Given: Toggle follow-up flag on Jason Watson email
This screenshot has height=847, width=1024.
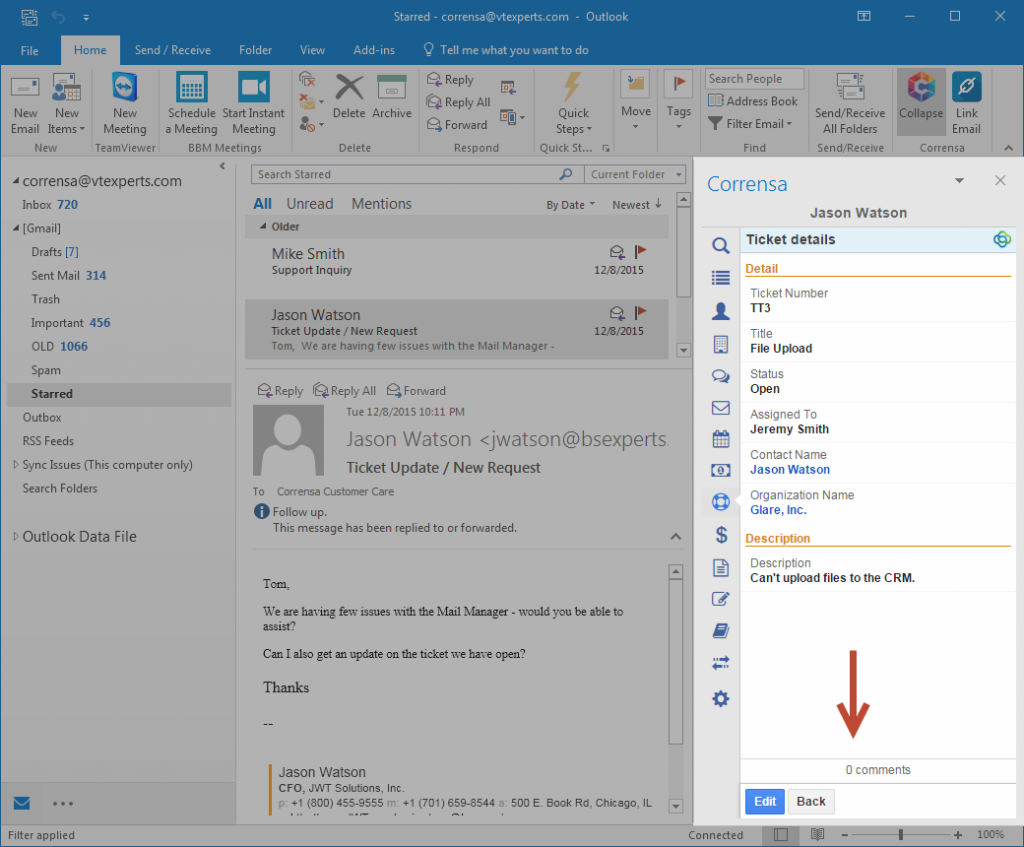Looking at the screenshot, I should 640,312.
